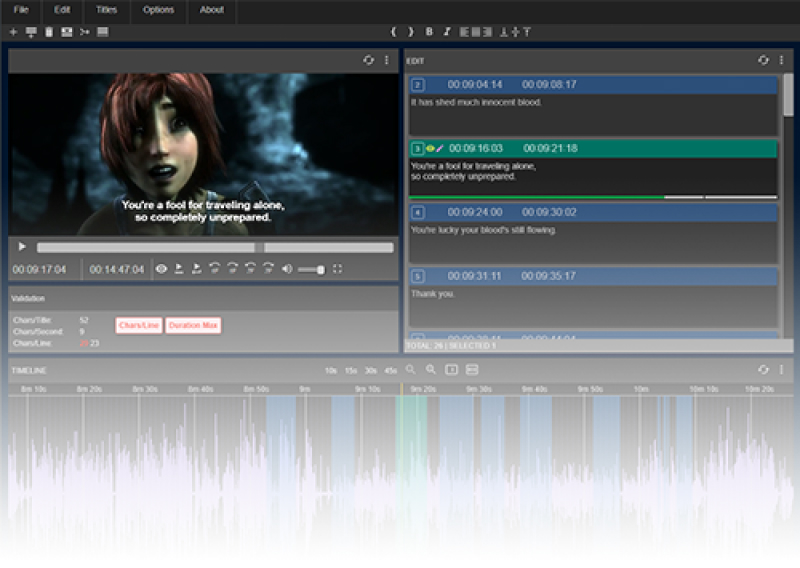Refresh the video panel
Image resolution: width=800 pixels, height=568 pixels.
368,60
